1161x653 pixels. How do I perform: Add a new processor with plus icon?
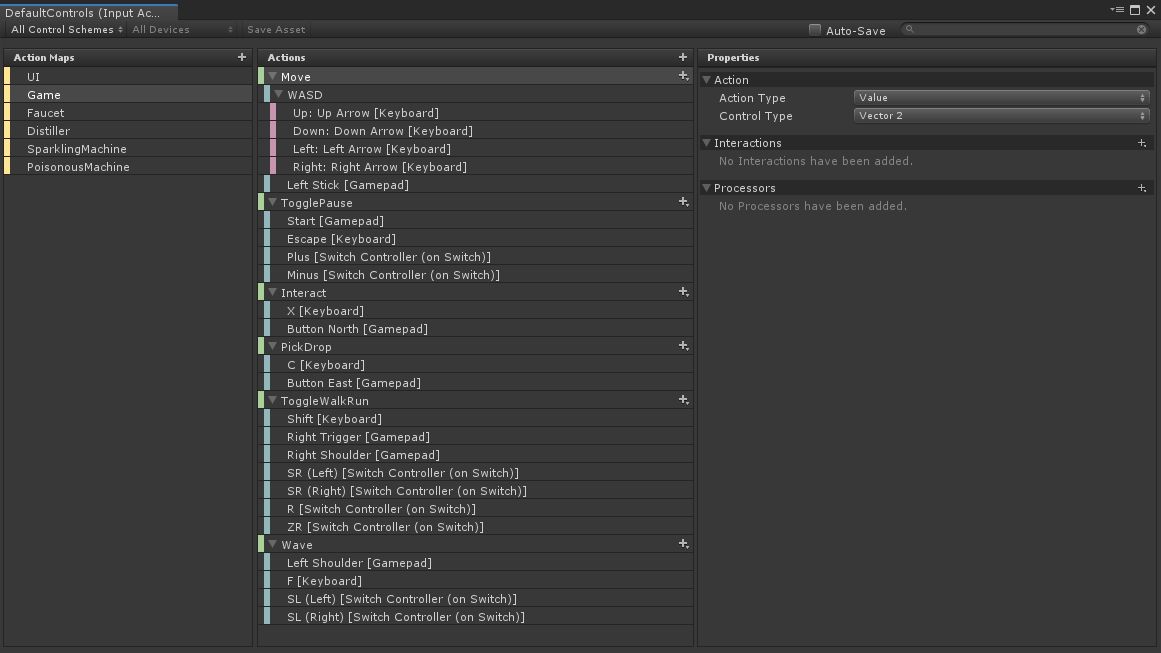[x=1142, y=188]
